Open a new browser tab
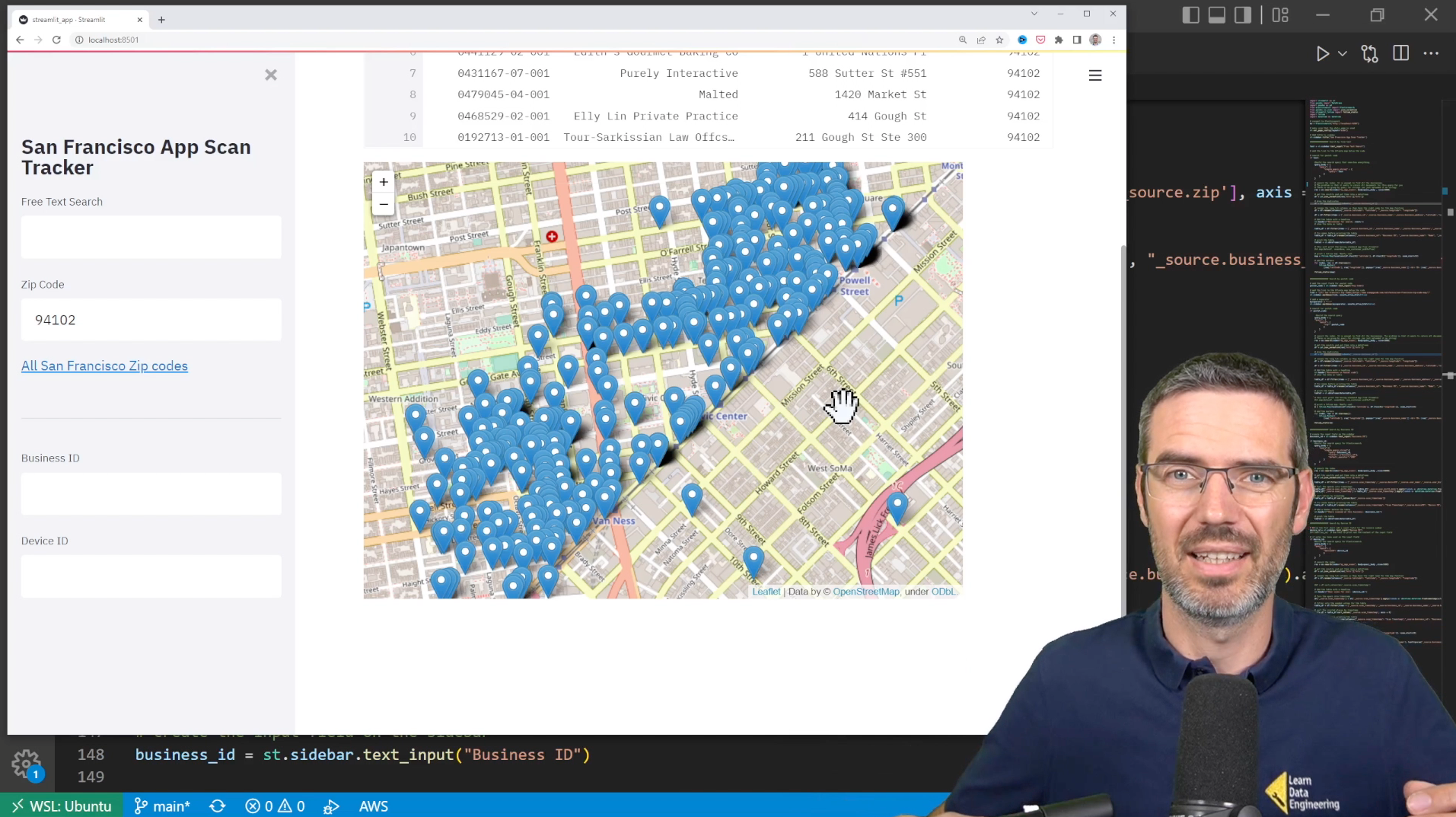The image size is (1456, 817). 161,20
